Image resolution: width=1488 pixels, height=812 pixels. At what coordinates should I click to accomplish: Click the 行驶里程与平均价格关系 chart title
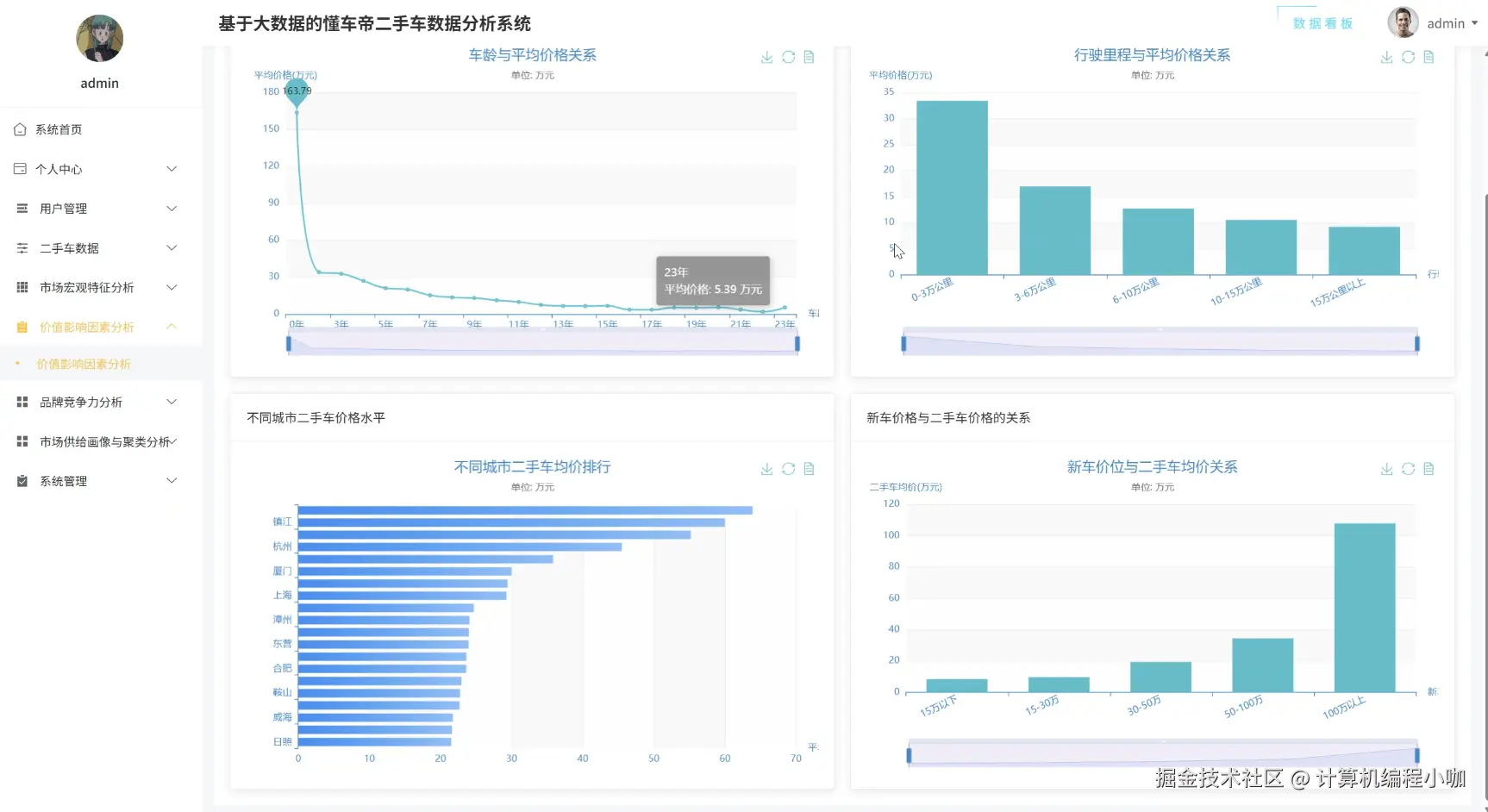(x=1152, y=55)
